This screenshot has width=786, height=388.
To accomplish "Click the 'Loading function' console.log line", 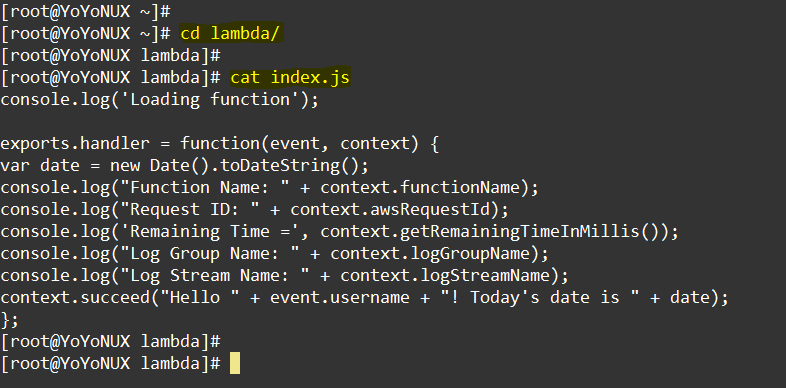I will 159,100.
